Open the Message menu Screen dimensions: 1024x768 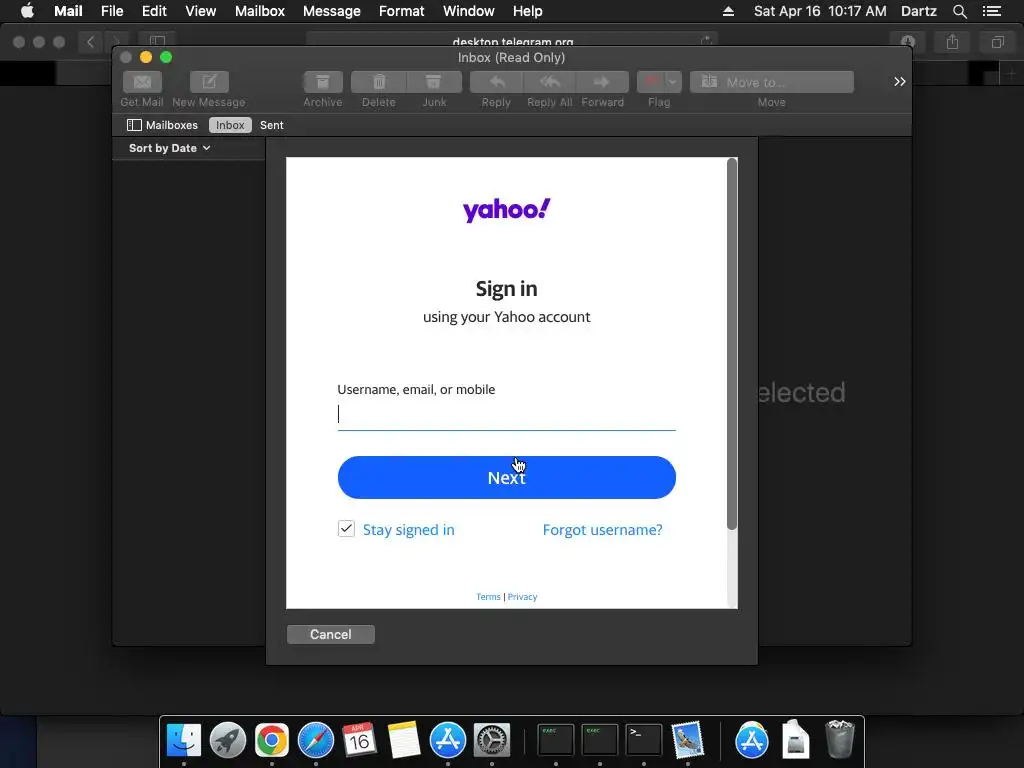point(332,11)
